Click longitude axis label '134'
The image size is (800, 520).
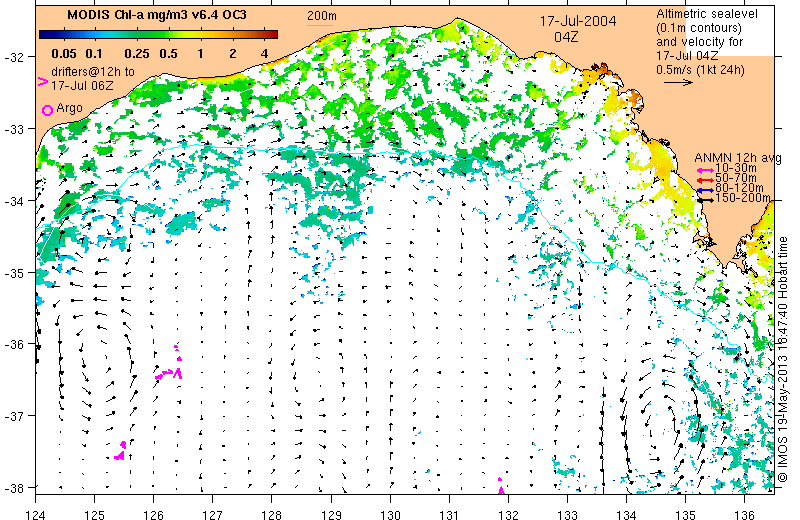point(627,514)
